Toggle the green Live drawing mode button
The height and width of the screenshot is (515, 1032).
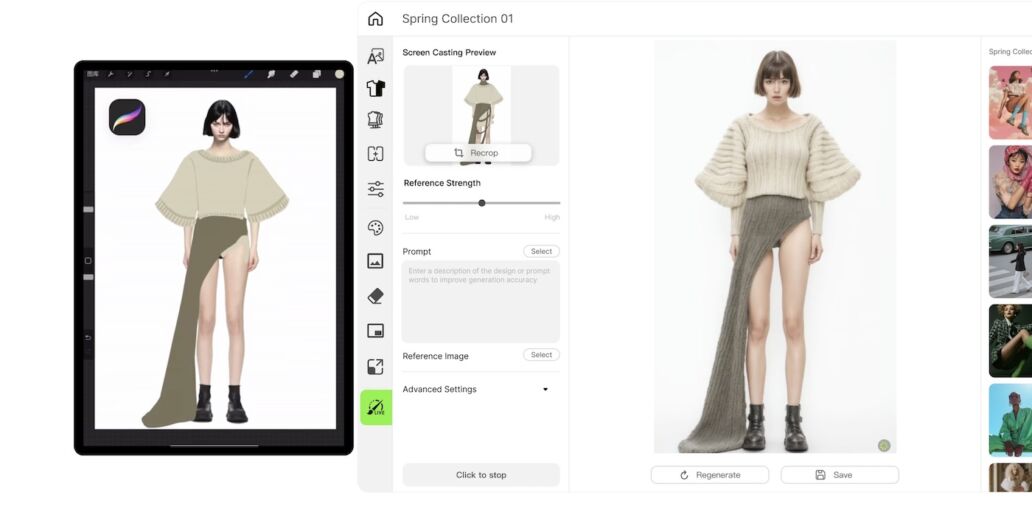[x=376, y=407]
